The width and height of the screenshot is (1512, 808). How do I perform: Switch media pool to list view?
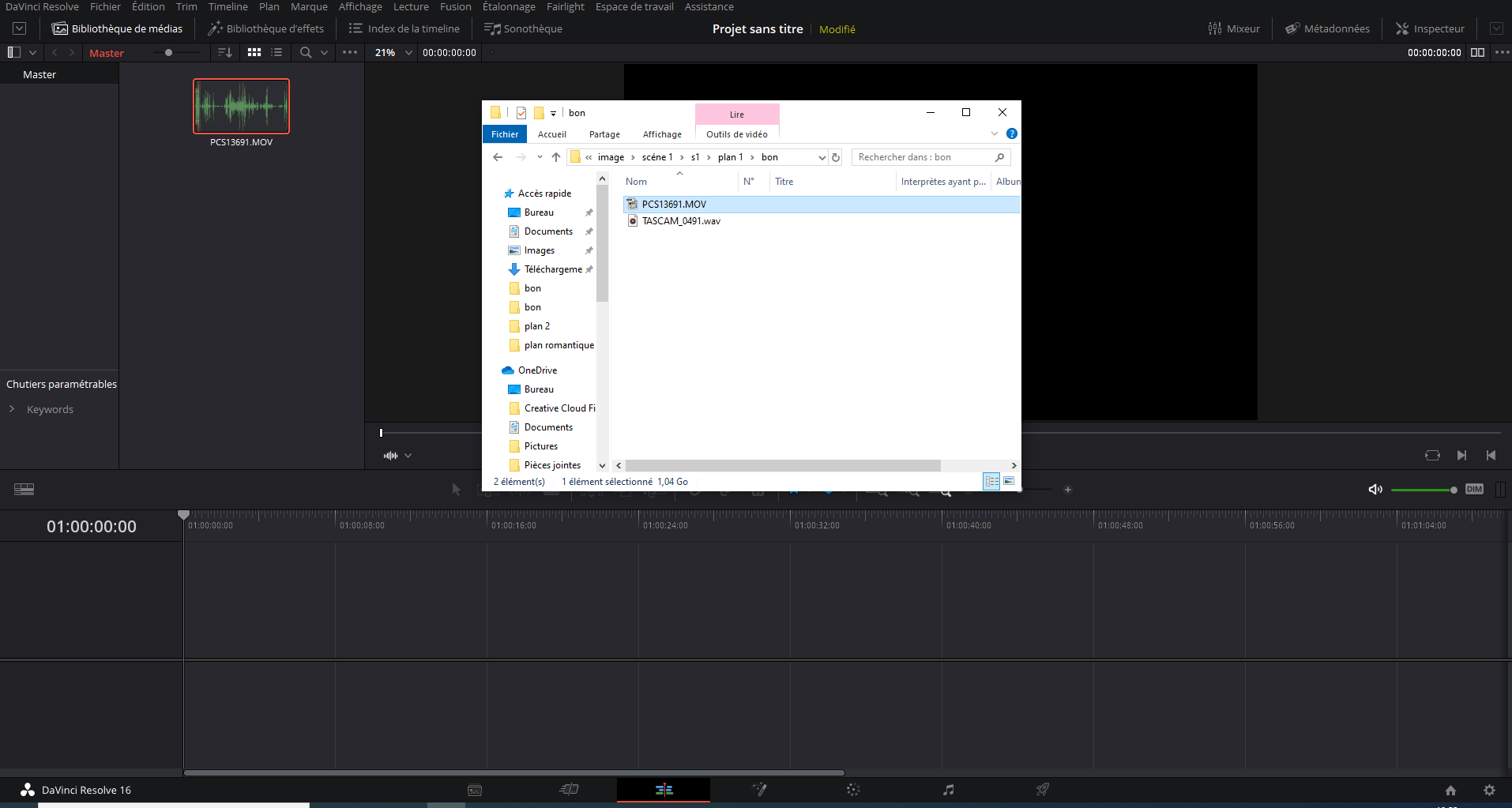(x=276, y=53)
